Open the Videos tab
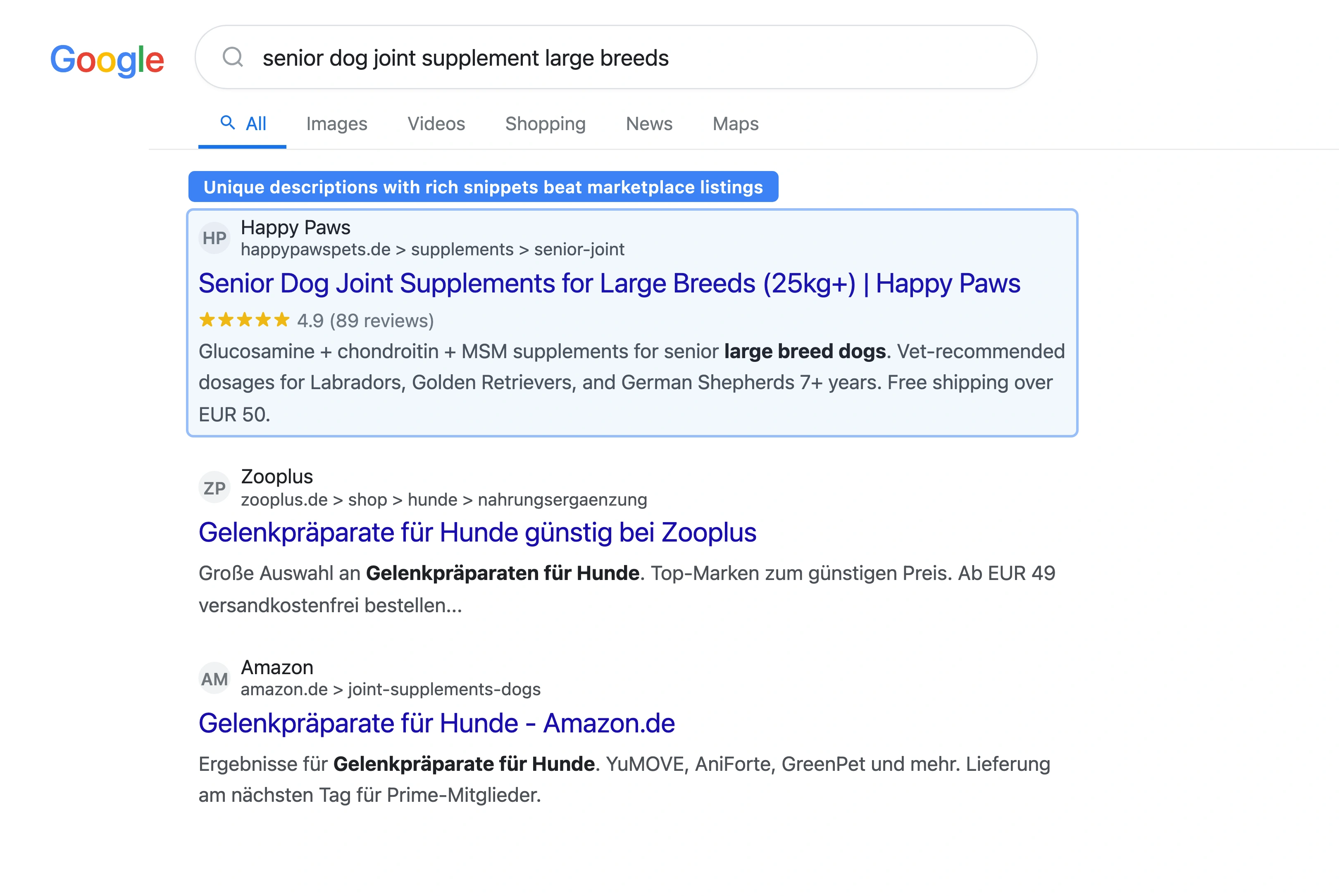1339x896 pixels. 436,124
